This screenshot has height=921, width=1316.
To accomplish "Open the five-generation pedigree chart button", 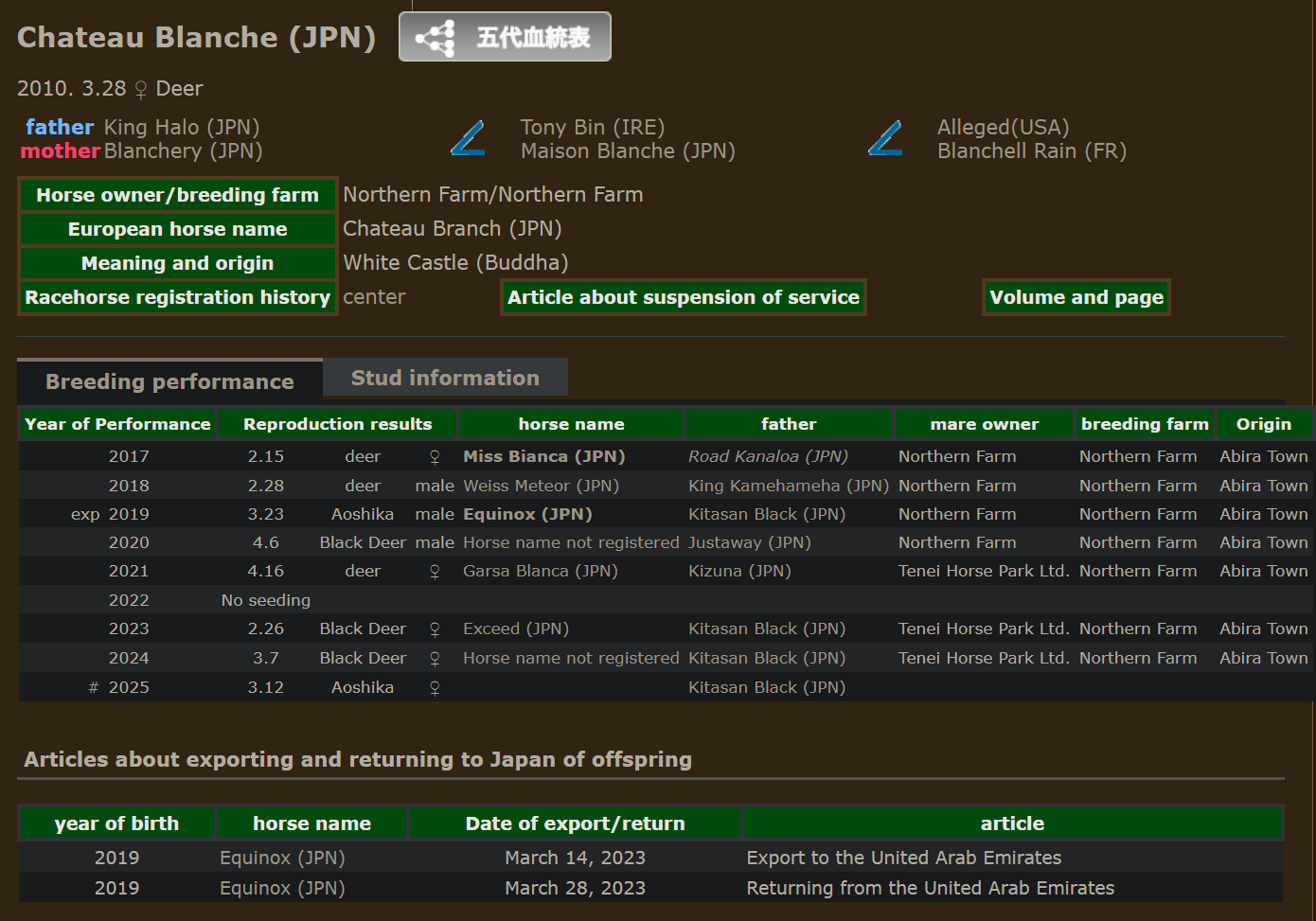I will tap(505, 37).
